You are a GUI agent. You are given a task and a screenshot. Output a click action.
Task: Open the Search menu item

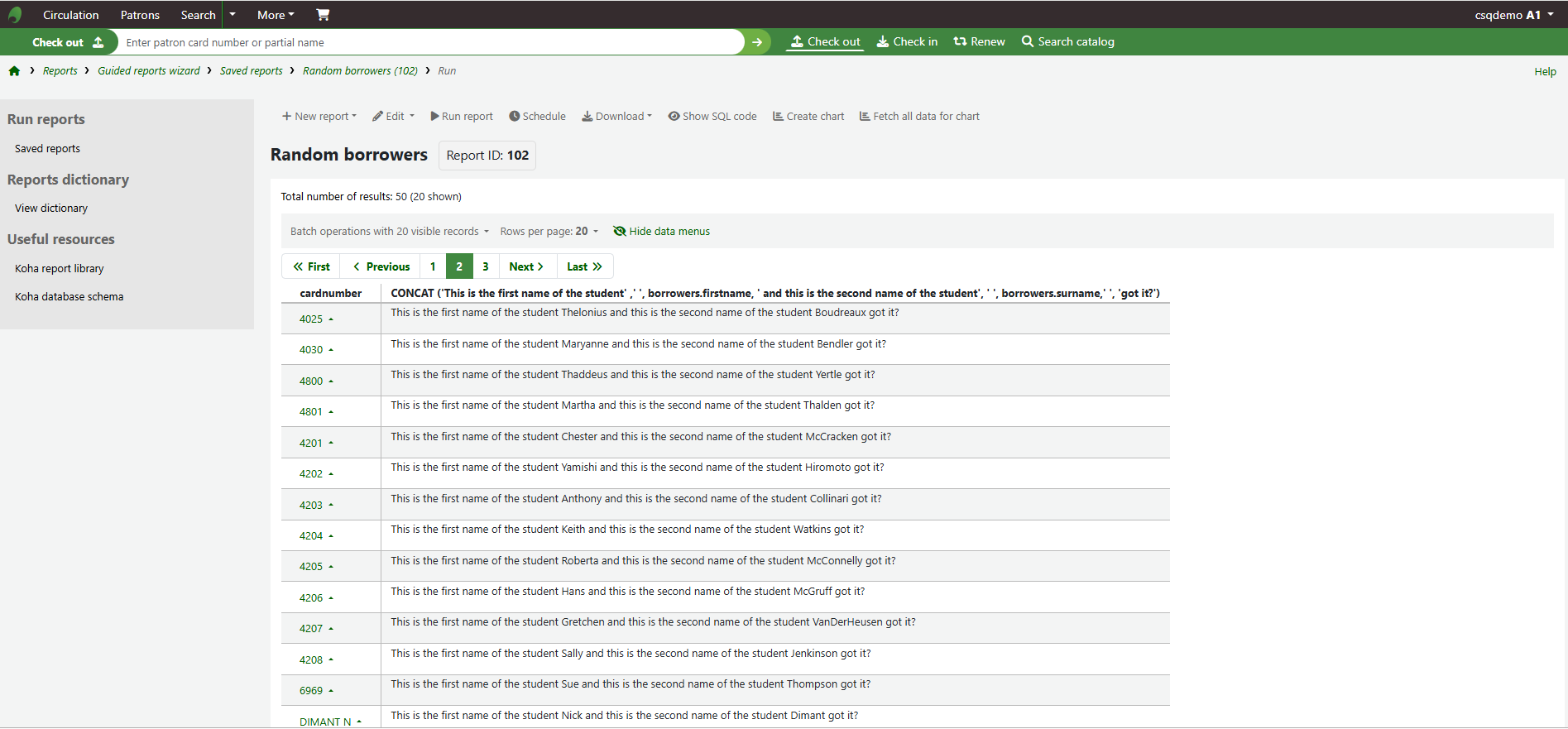198,15
